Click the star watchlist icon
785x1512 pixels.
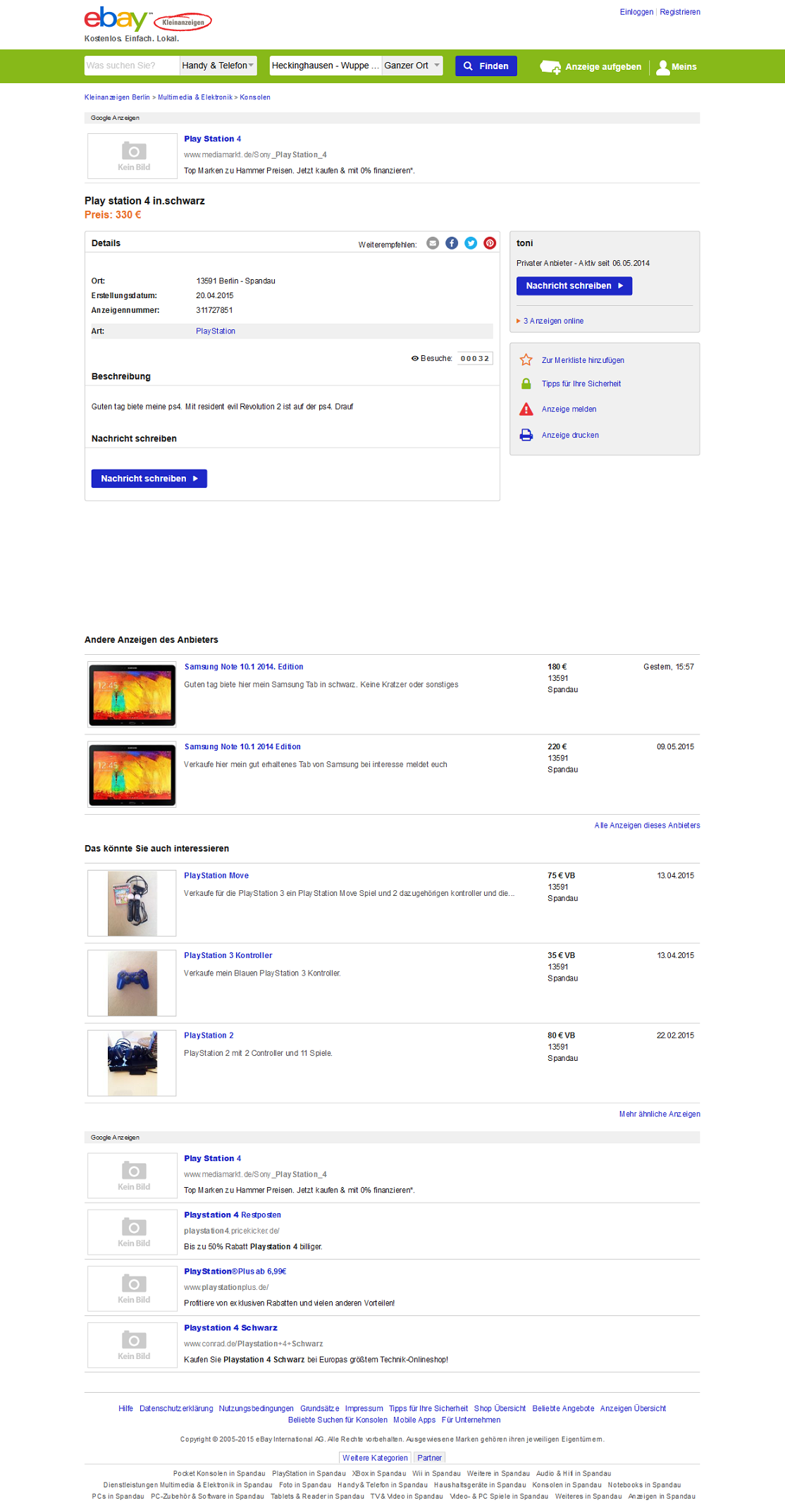pyautogui.click(x=526, y=360)
